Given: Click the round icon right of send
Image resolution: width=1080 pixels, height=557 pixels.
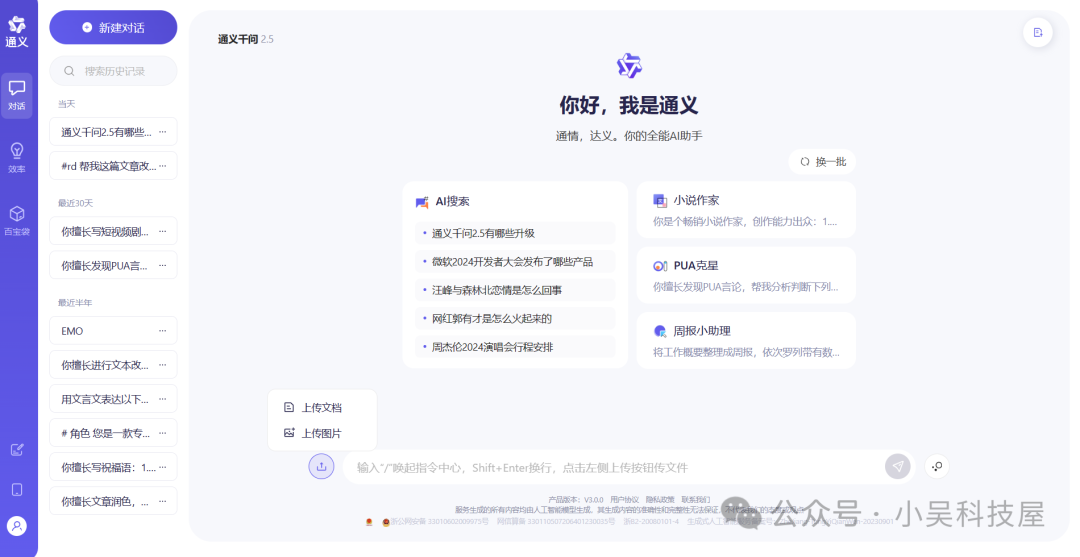Looking at the screenshot, I should click(x=937, y=466).
